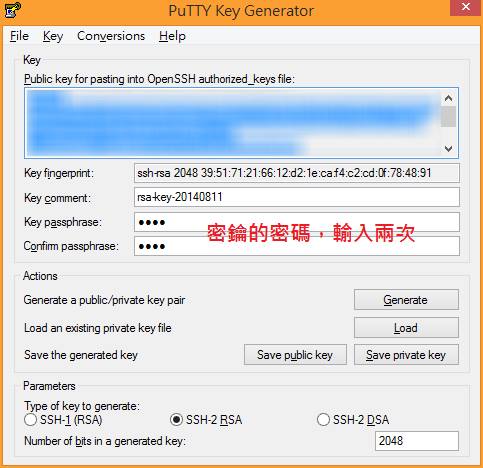The height and width of the screenshot is (468, 483).
Task: Click into the Key passphrase field
Action: [x=297, y=222]
